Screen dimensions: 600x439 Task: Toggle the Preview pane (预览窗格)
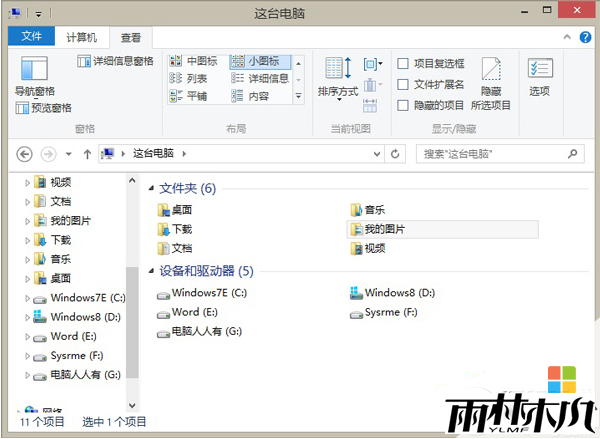(x=43, y=108)
